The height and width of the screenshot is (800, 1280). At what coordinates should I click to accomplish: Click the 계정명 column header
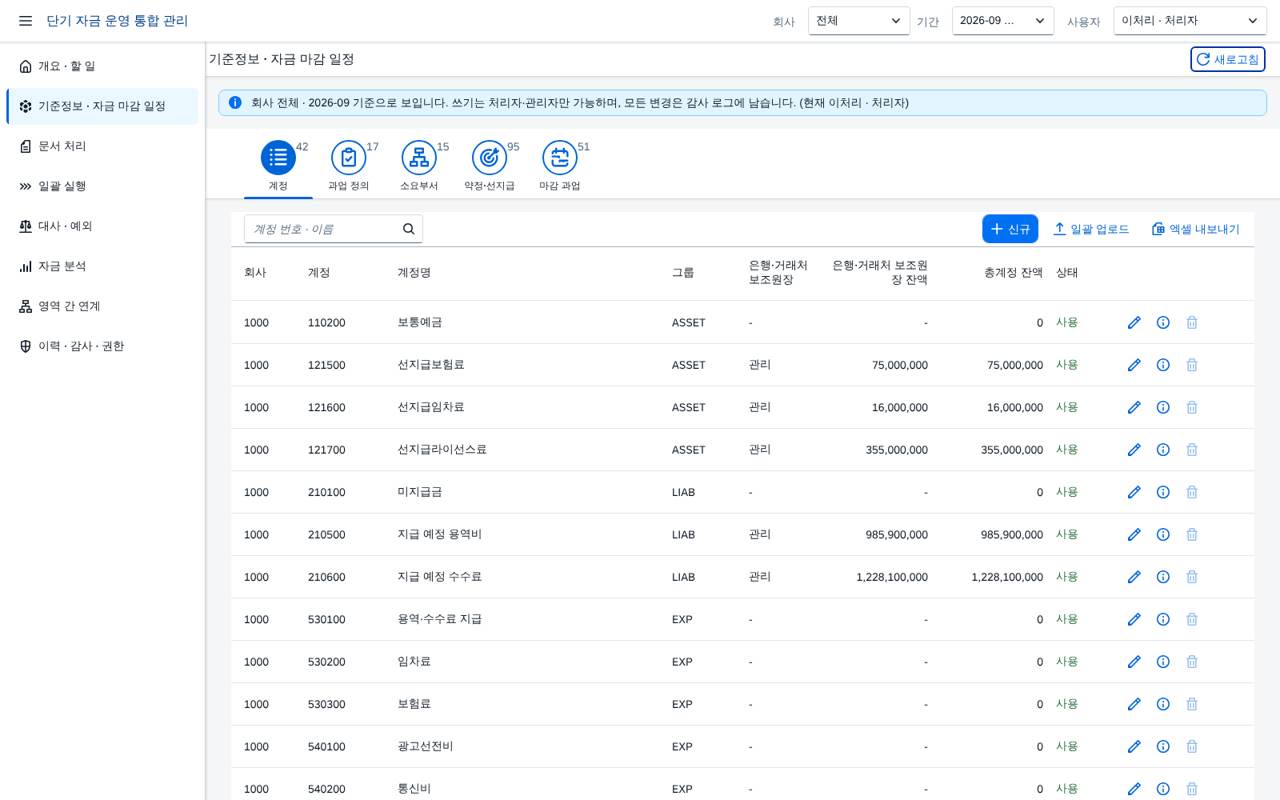pos(414,273)
